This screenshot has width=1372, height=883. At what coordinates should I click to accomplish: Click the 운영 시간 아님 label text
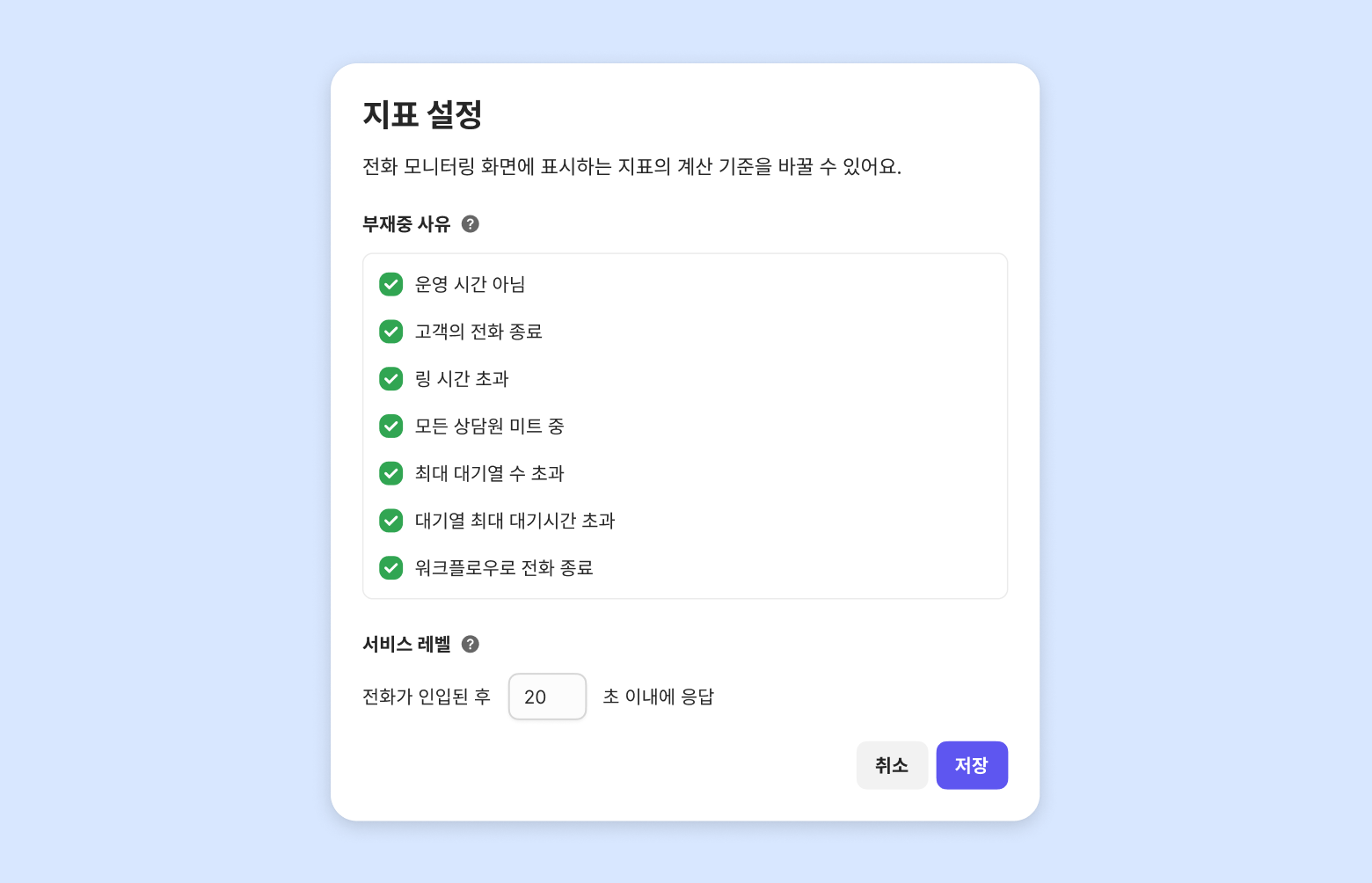(470, 284)
